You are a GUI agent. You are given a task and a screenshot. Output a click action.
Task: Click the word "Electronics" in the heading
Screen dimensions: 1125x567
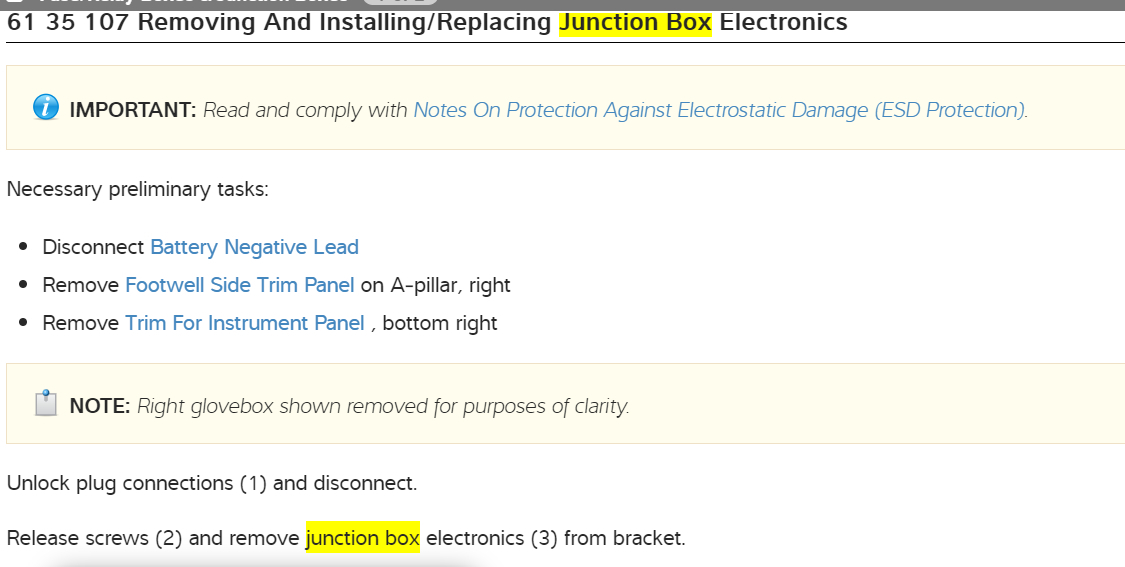coord(783,22)
